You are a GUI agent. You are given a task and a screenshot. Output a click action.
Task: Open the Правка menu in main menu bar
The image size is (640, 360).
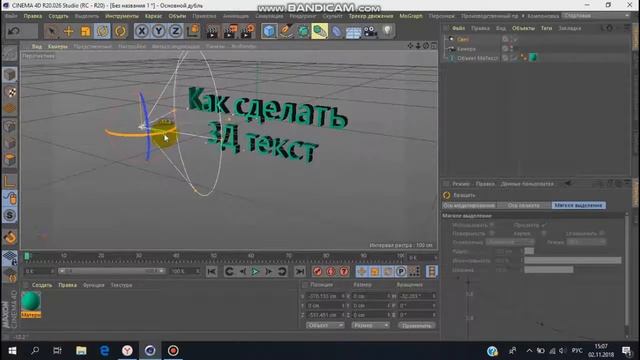click(x=33, y=16)
